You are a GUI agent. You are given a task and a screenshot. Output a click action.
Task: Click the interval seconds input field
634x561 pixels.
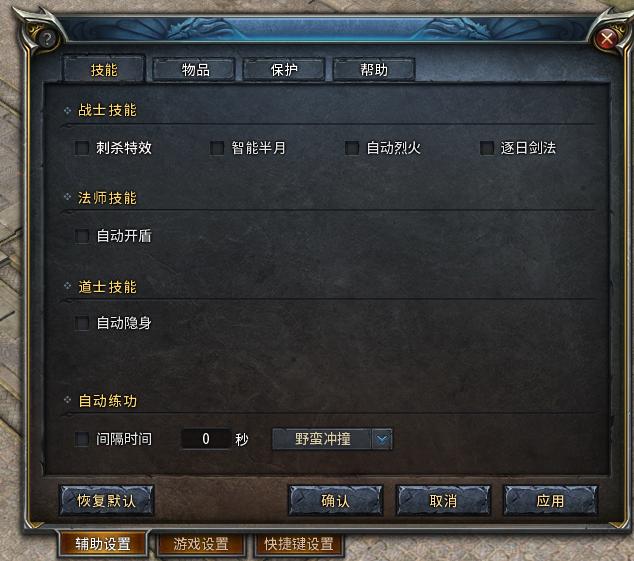click(206, 439)
